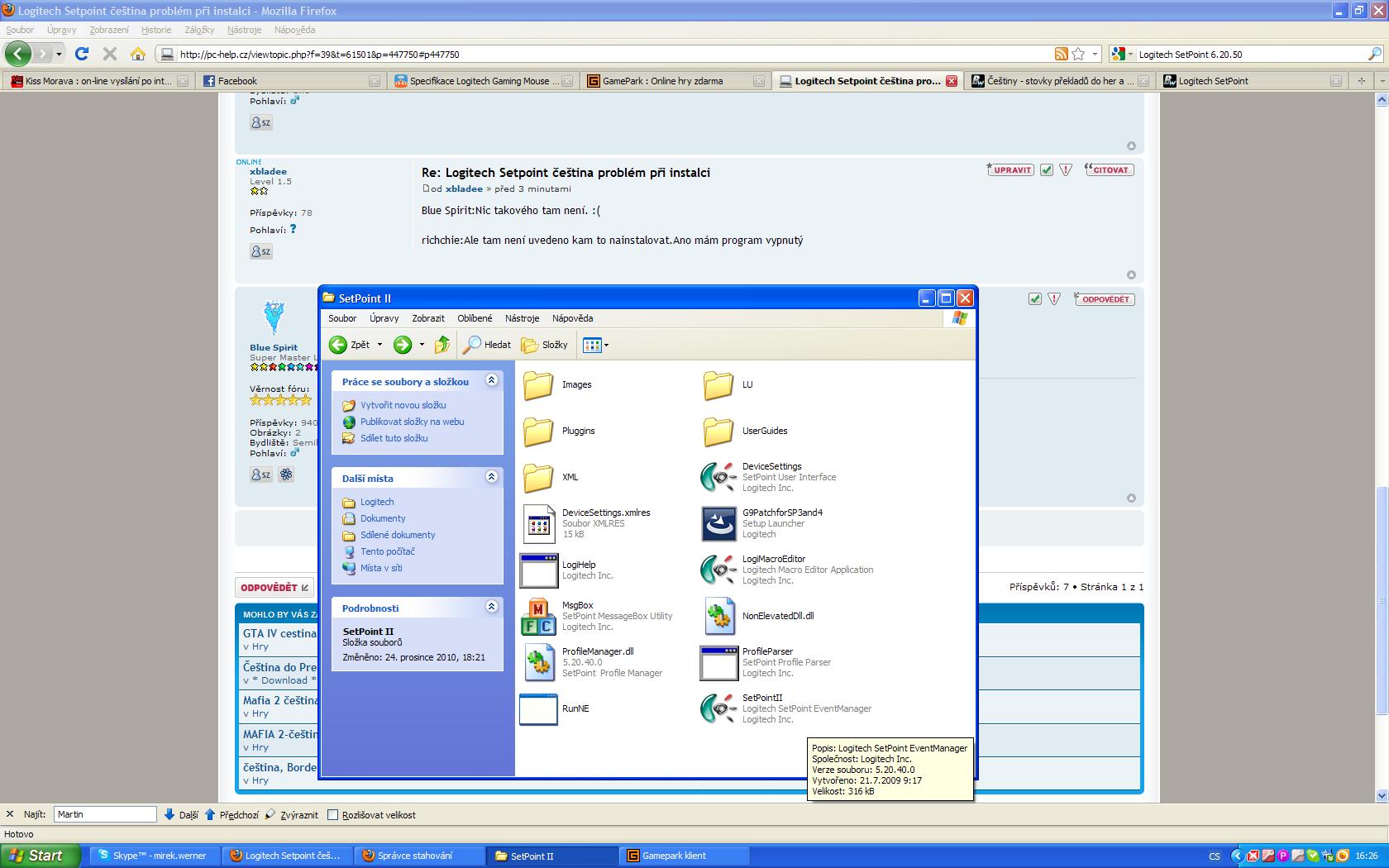Select the ProfileParser application icon

pyautogui.click(x=718, y=663)
